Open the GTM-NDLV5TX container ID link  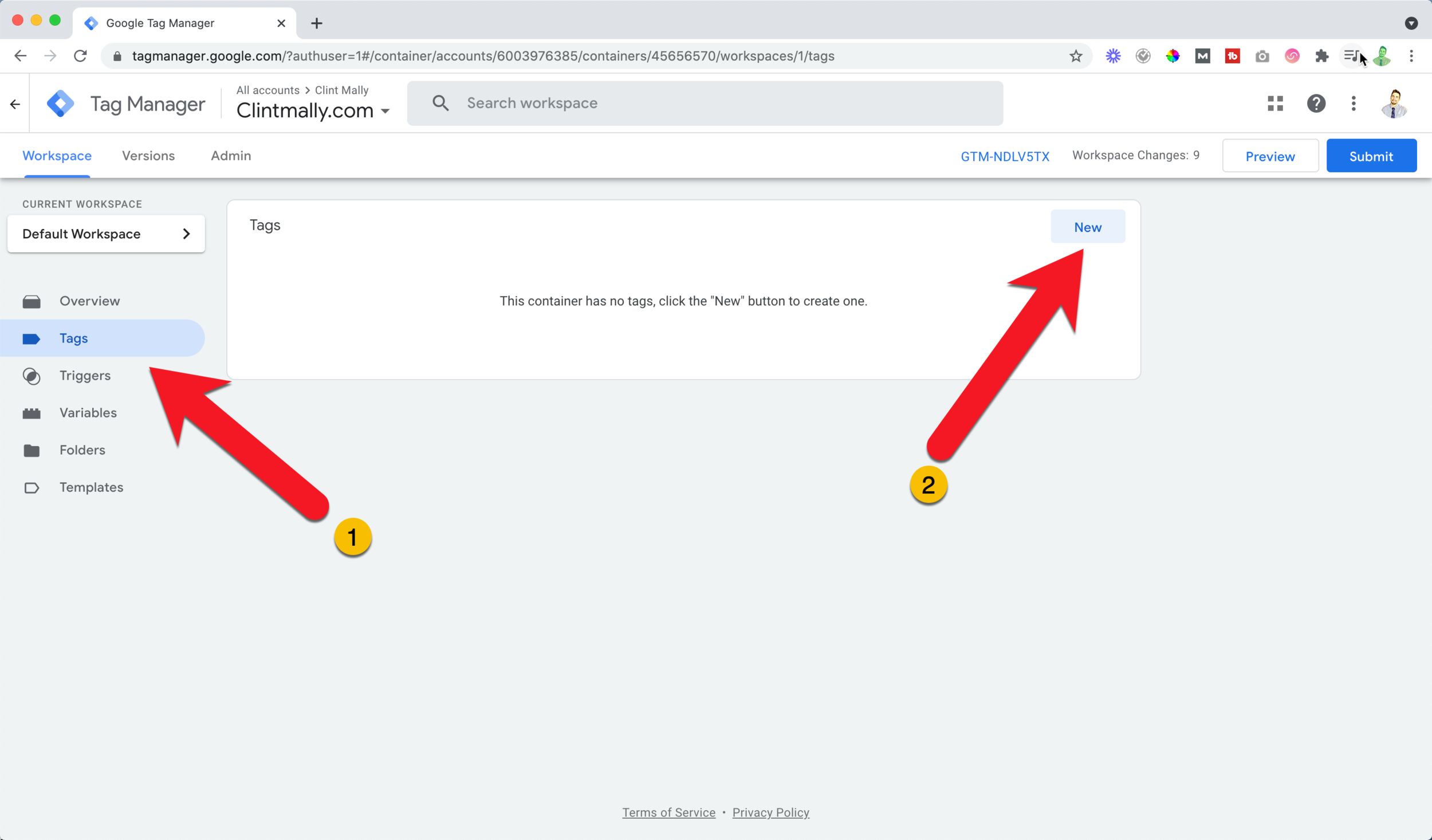(1005, 157)
